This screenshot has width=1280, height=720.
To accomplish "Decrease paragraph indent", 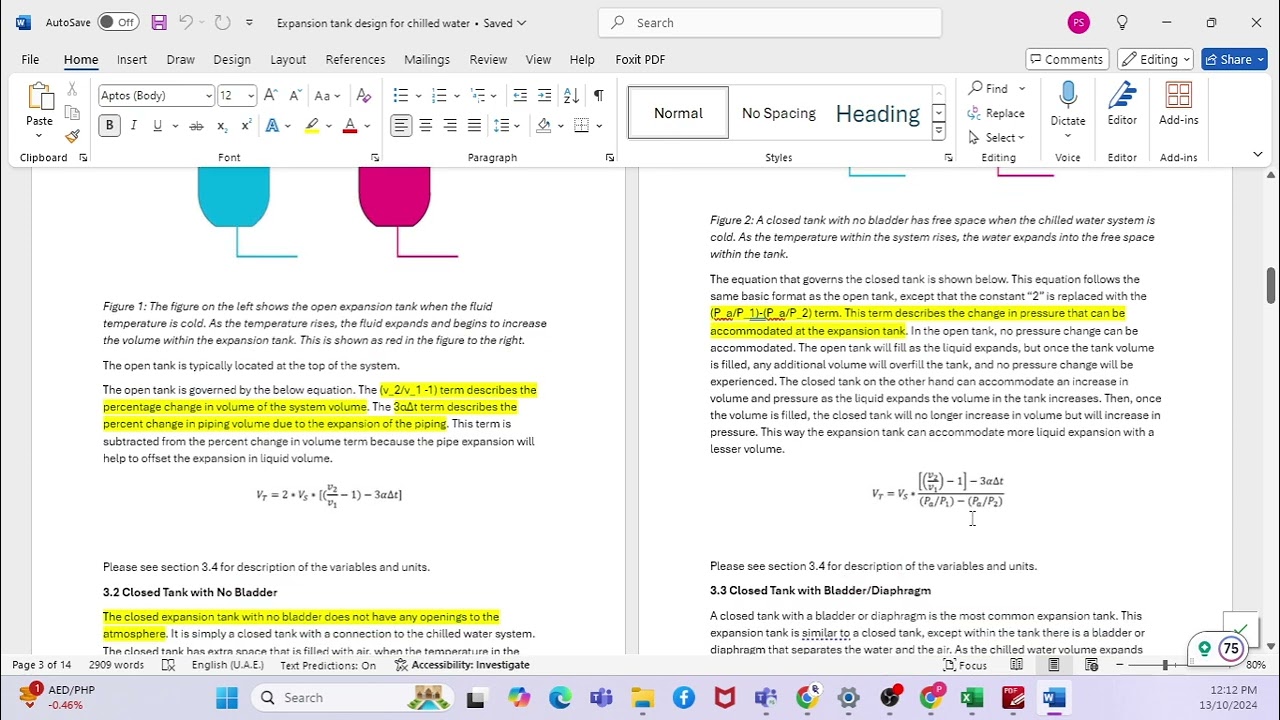I will tap(520, 95).
